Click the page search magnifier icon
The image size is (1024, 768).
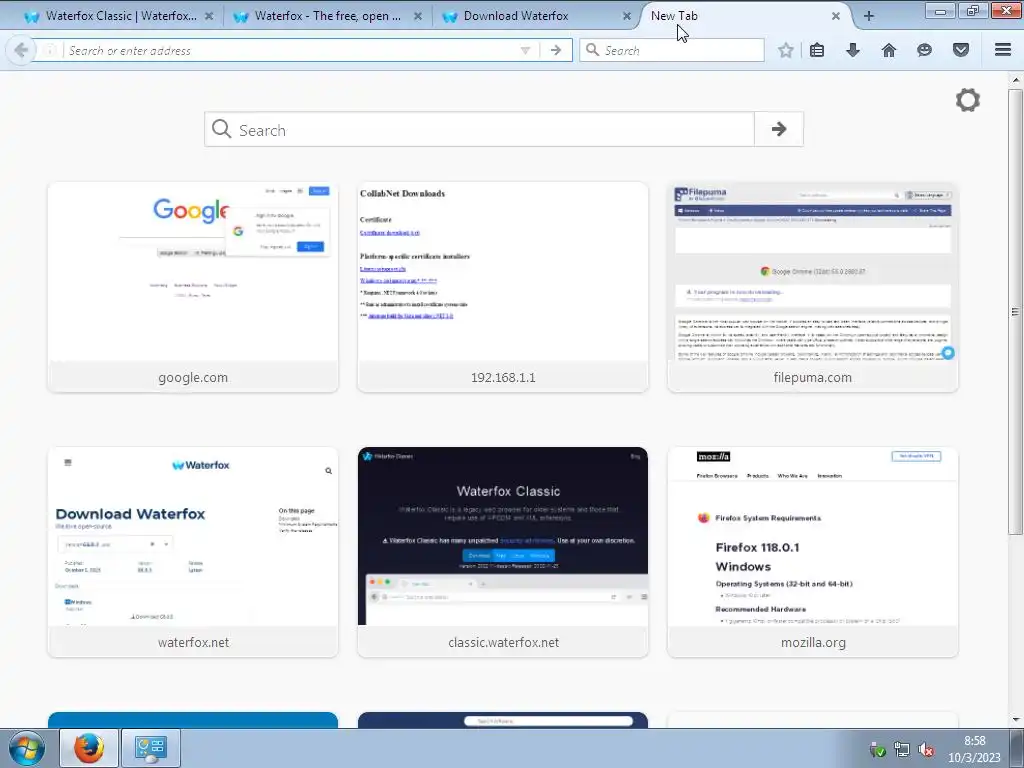(x=221, y=129)
